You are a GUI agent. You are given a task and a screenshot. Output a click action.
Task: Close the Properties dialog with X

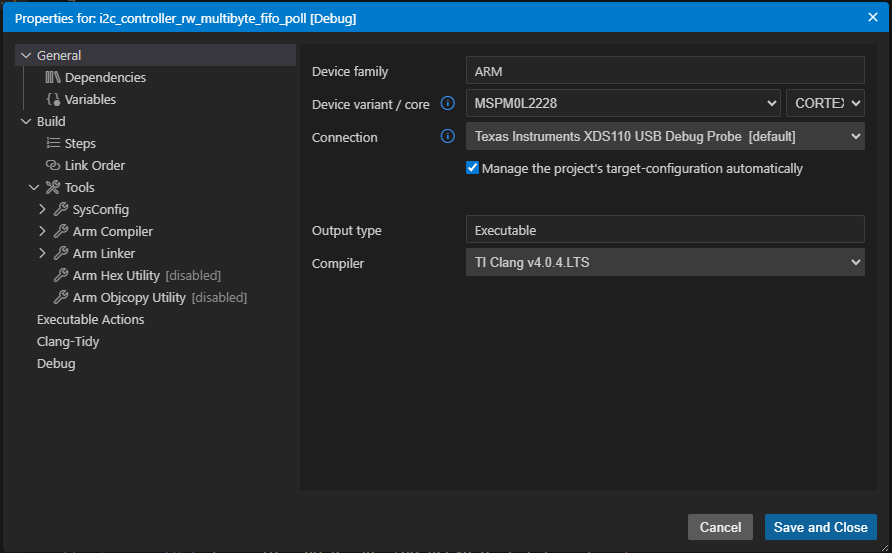[873, 17]
